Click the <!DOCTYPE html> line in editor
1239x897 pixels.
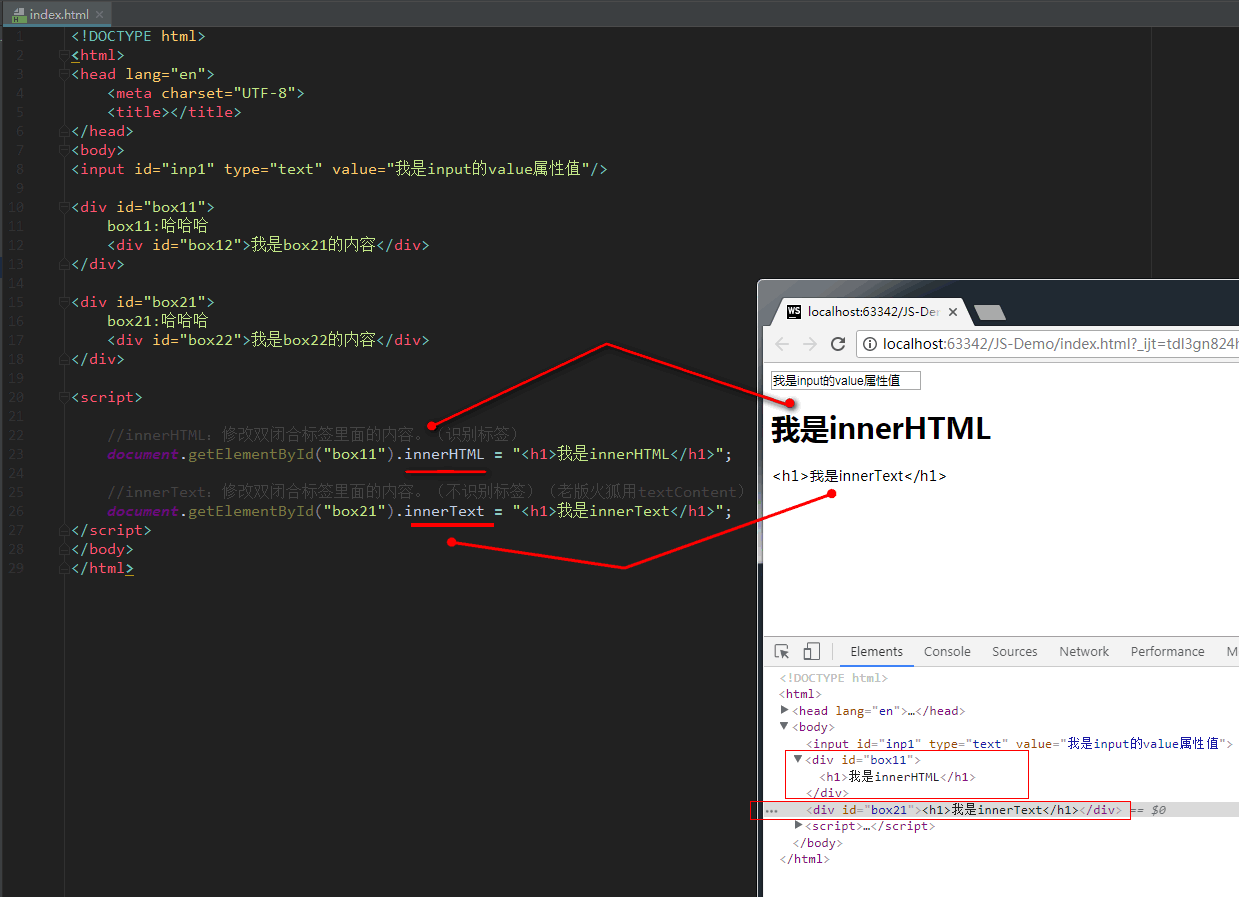pyautogui.click(x=138, y=36)
